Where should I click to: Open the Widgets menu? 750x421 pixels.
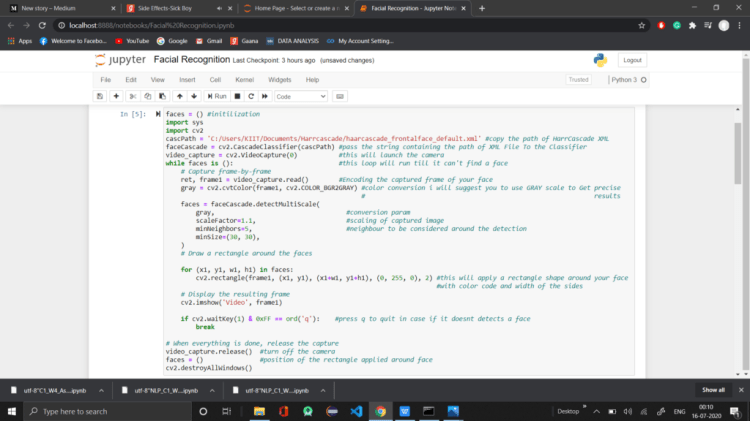tap(280, 79)
